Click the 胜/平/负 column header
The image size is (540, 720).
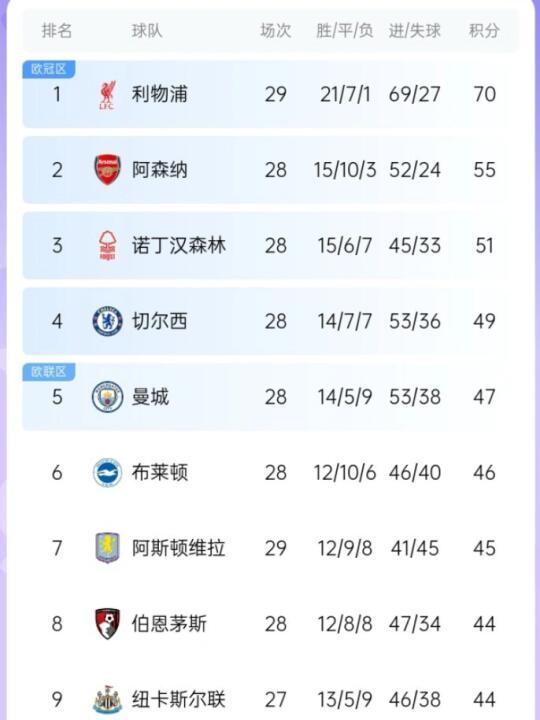click(344, 31)
